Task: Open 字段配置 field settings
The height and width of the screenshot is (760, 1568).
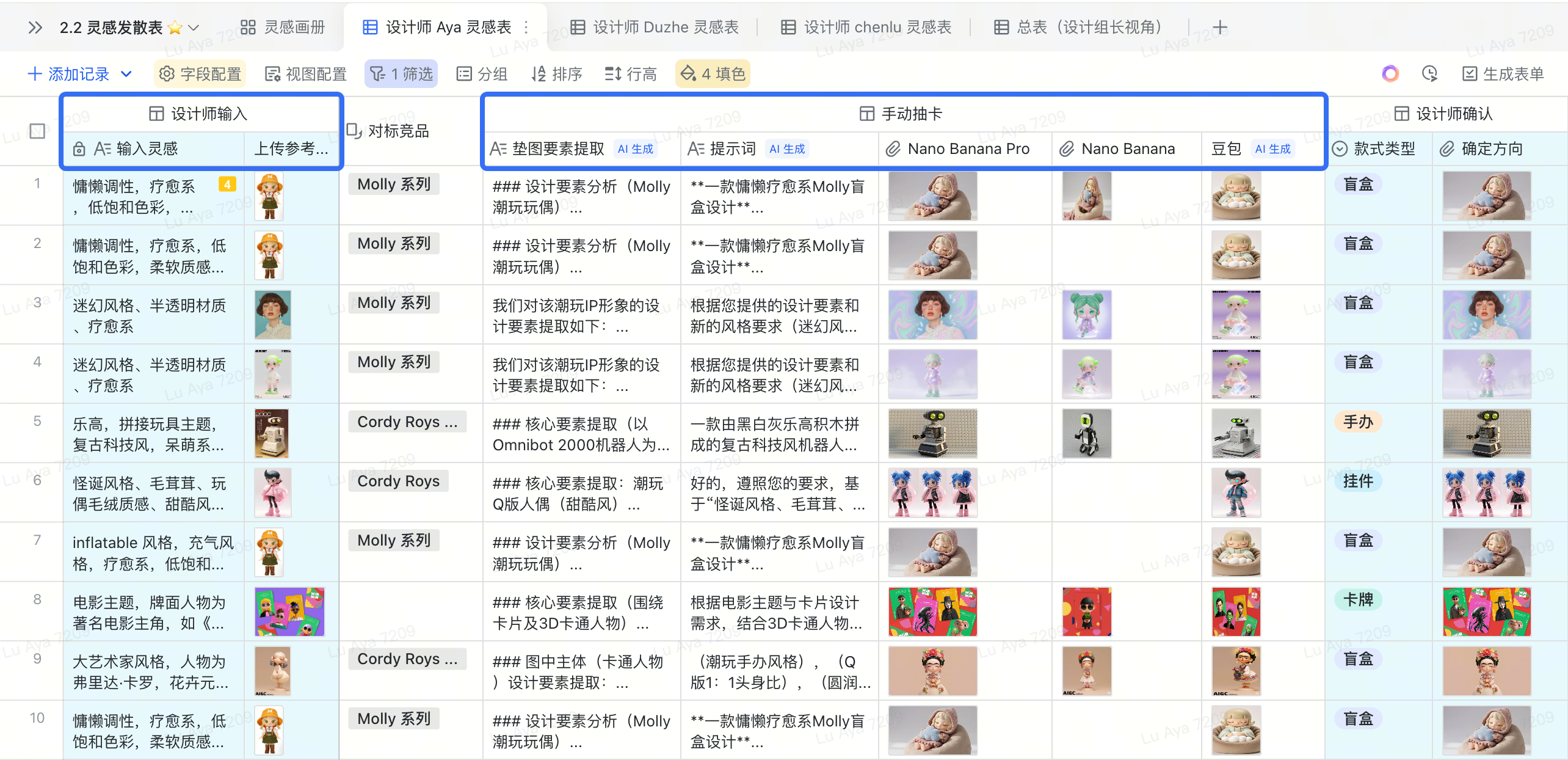Action: 200,74
